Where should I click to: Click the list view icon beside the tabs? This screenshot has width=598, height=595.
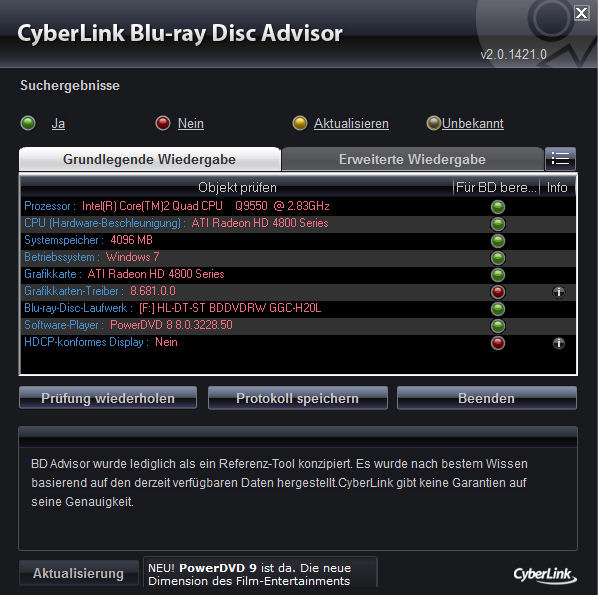(x=560, y=159)
